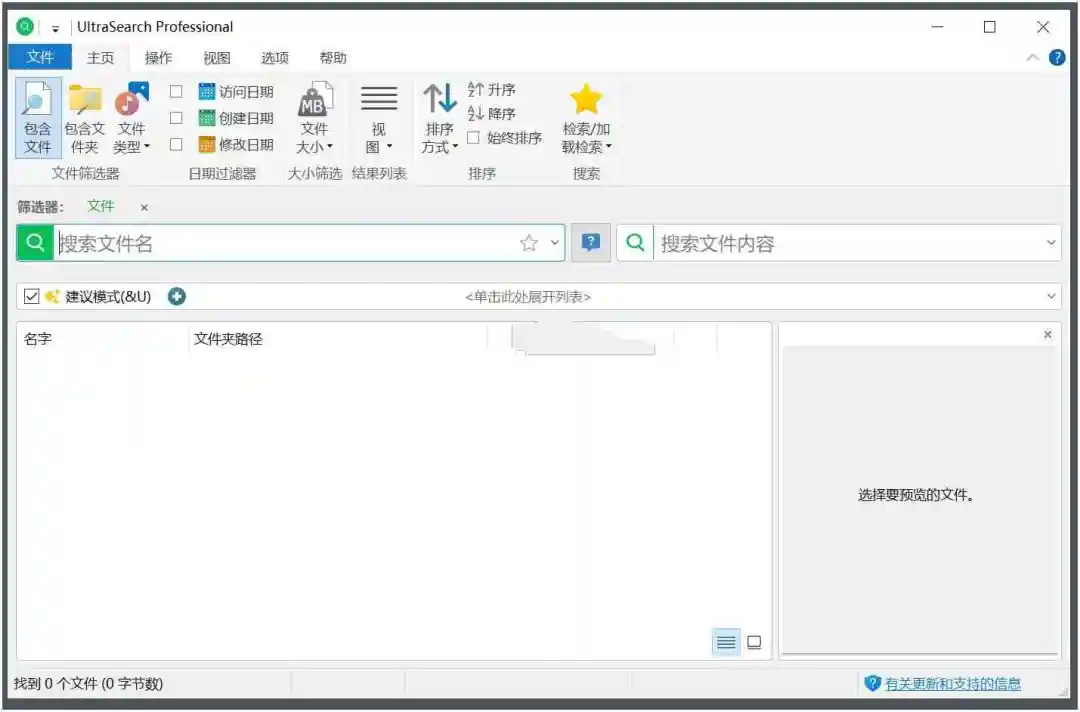Apply 升序 ascending sort
This screenshot has width=1080, height=712.
(493, 89)
